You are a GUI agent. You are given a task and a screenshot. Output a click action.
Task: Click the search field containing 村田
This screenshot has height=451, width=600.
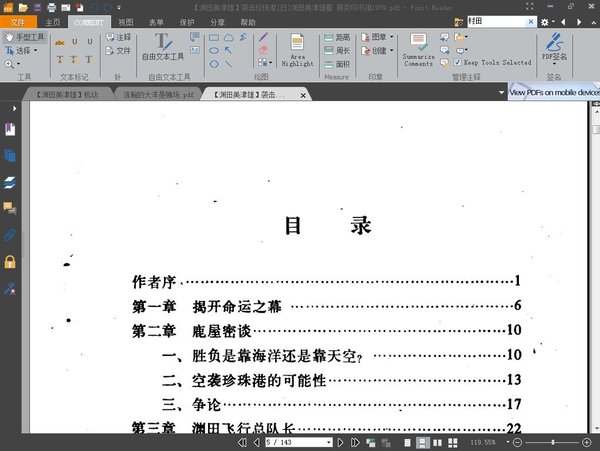point(497,22)
